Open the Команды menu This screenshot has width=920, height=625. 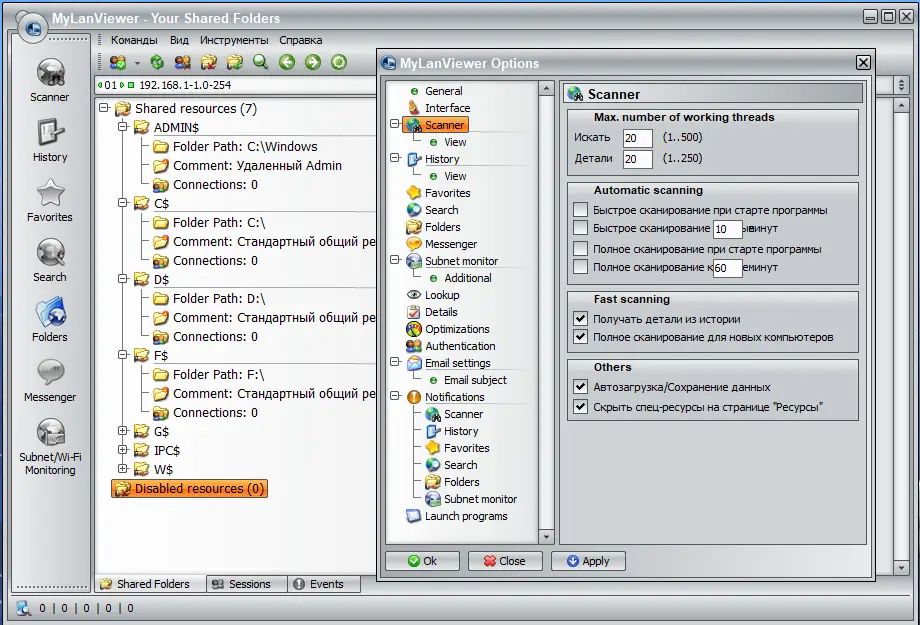[x=134, y=40]
